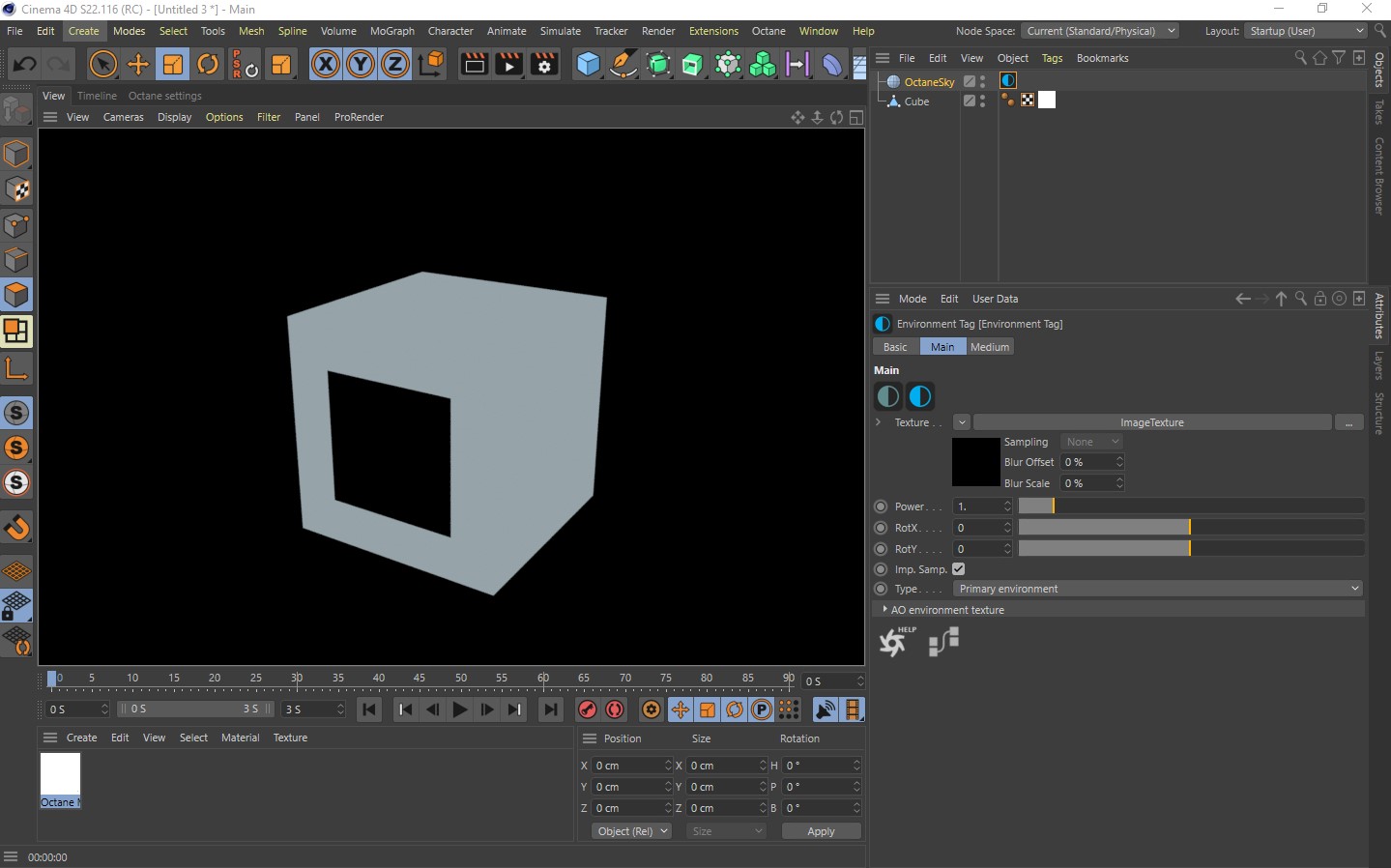
Task: Toggle the Y axis lock
Action: [x=361, y=65]
